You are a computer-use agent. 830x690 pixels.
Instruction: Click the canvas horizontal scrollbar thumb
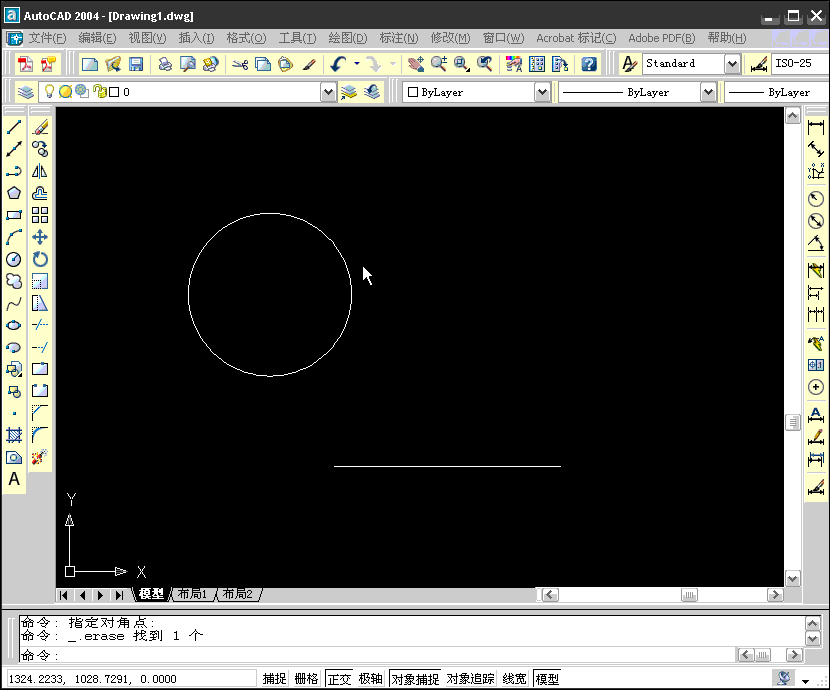pos(689,595)
